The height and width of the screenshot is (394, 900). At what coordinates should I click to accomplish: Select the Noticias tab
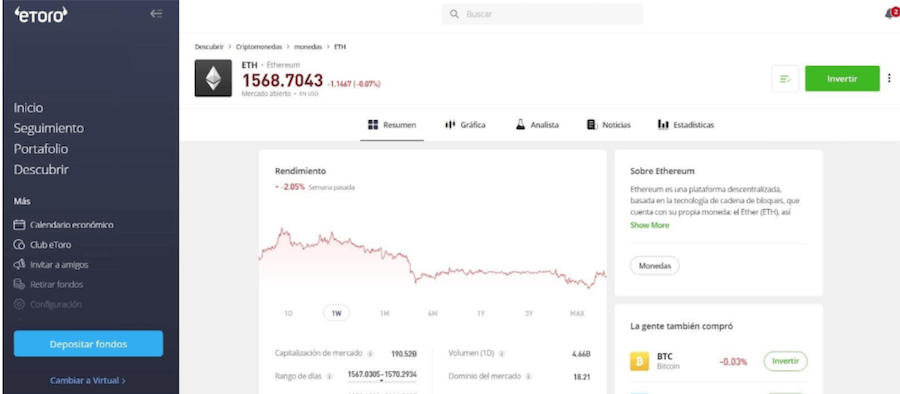[609, 125]
